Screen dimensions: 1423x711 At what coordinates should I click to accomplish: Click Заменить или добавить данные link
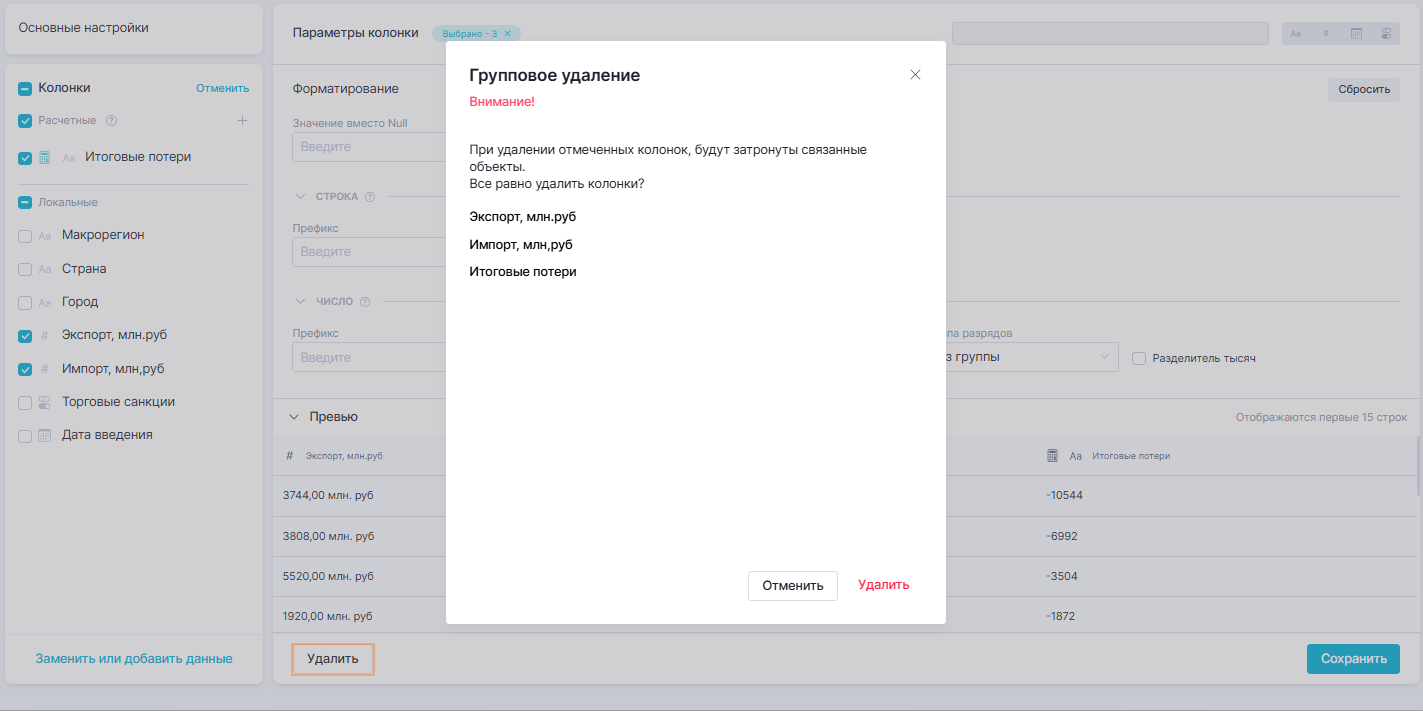click(134, 659)
